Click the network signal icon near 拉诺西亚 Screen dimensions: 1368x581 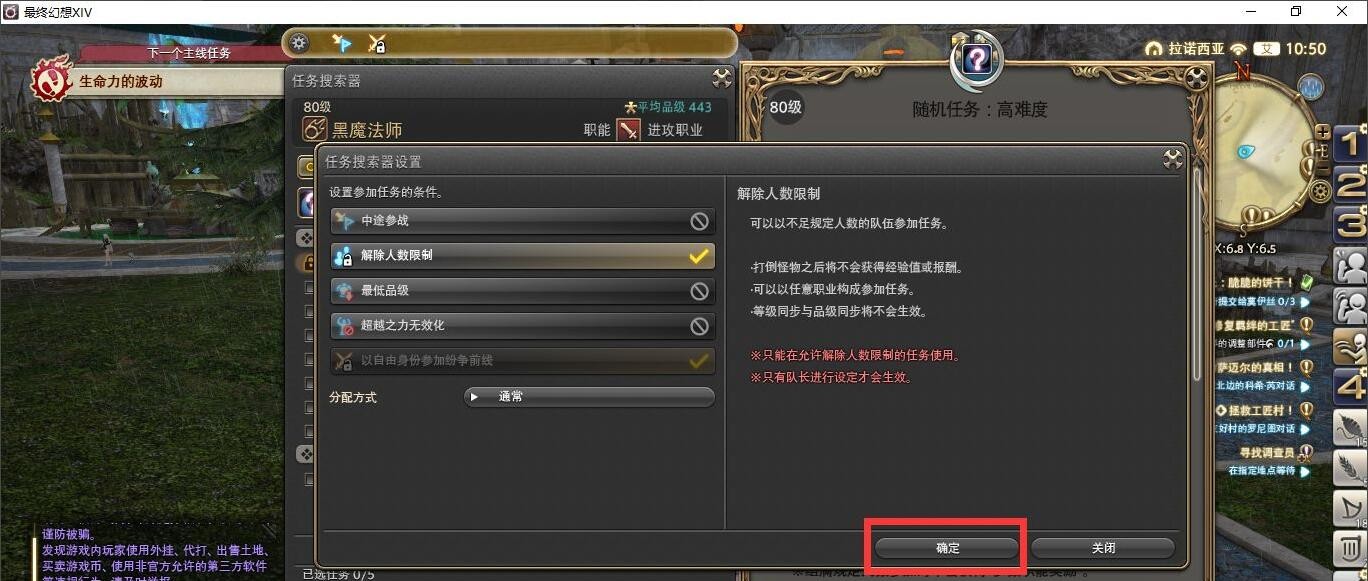tap(1240, 48)
